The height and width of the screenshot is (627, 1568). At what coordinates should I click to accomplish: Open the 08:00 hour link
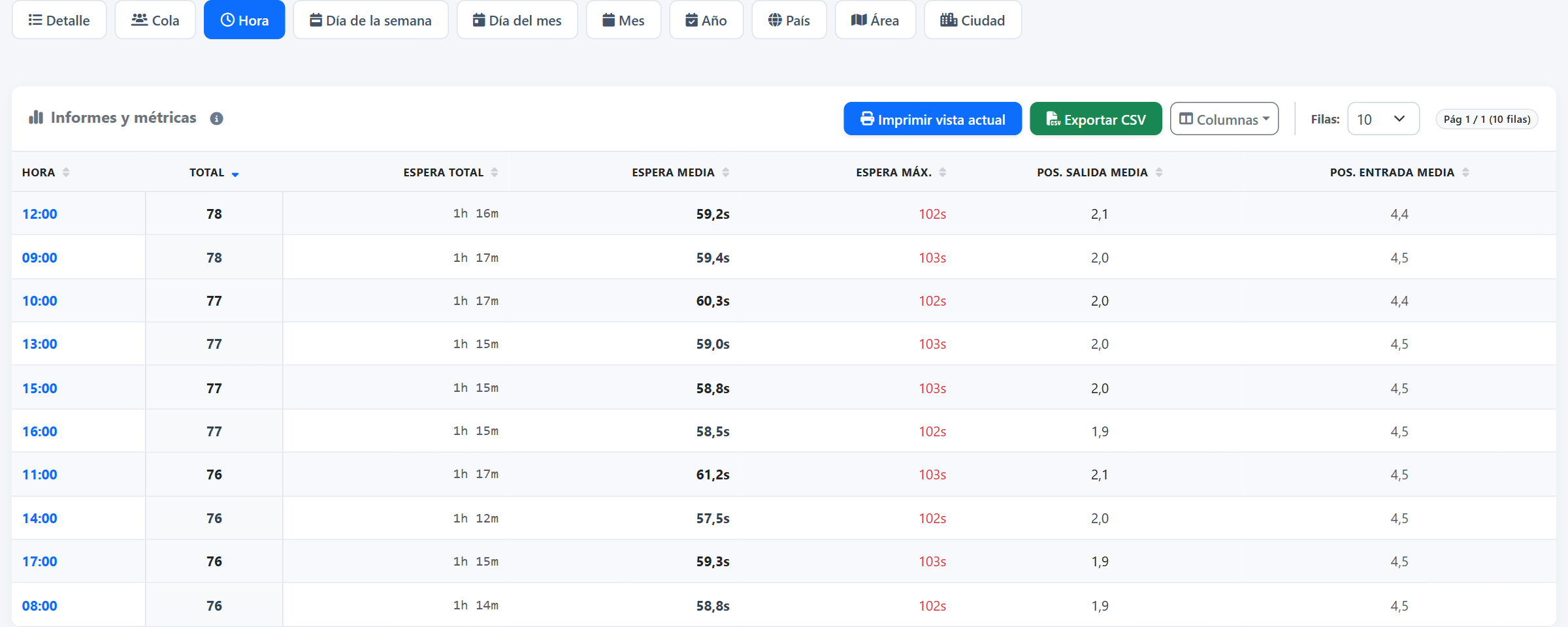click(40, 606)
